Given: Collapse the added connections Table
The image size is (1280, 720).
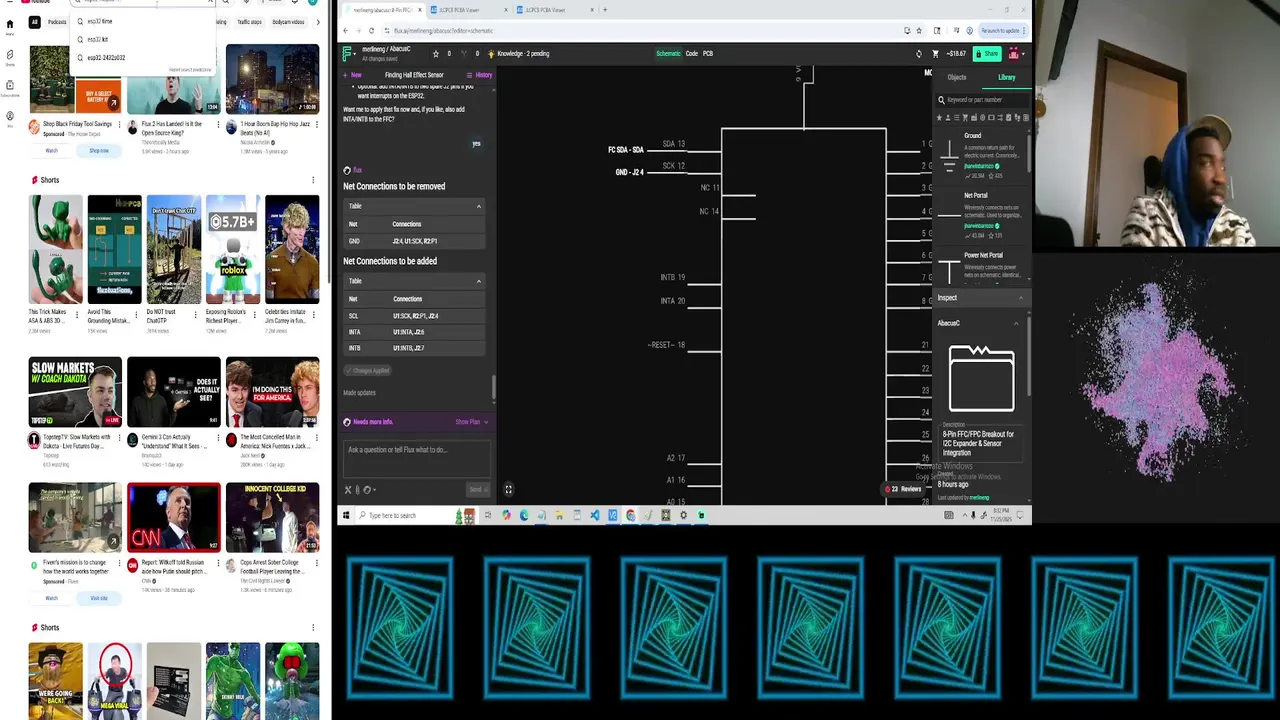Looking at the screenshot, I should [478, 281].
